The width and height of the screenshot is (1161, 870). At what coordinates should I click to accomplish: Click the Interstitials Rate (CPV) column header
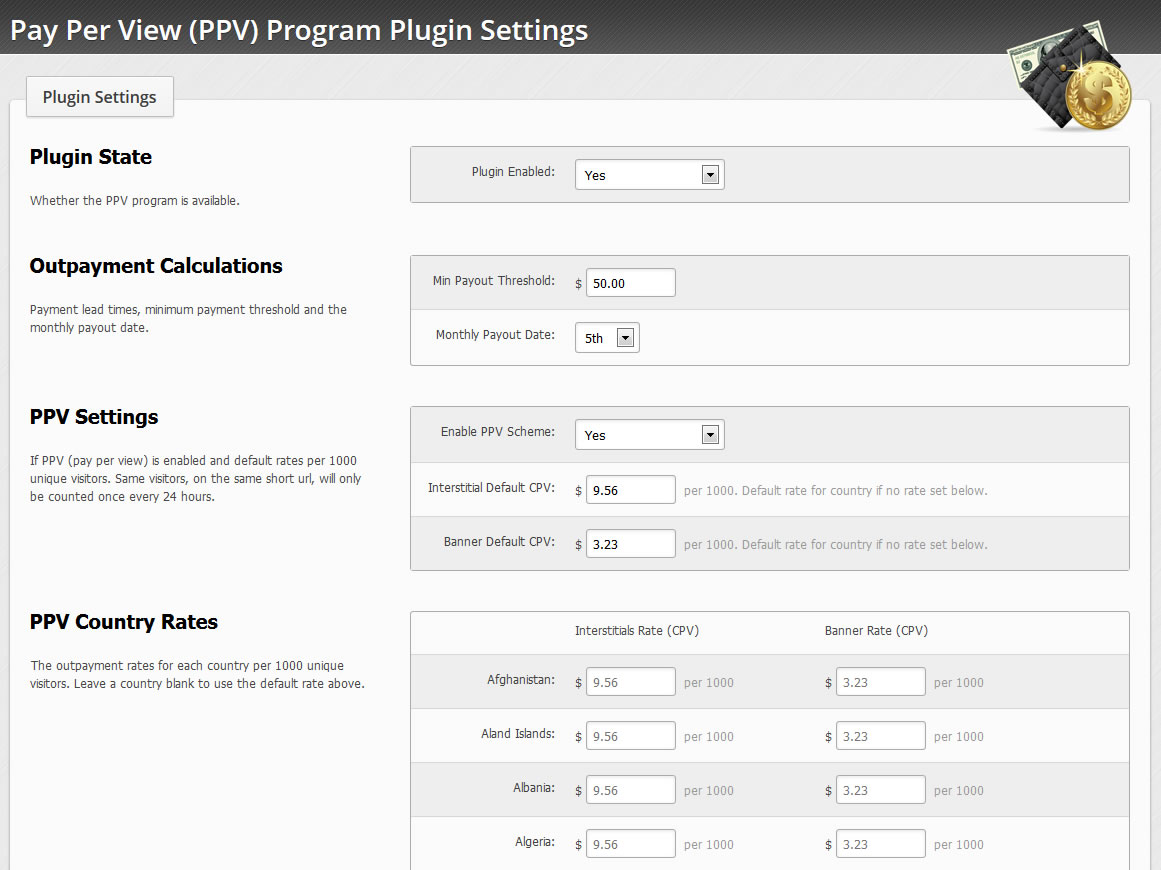click(636, 631)
